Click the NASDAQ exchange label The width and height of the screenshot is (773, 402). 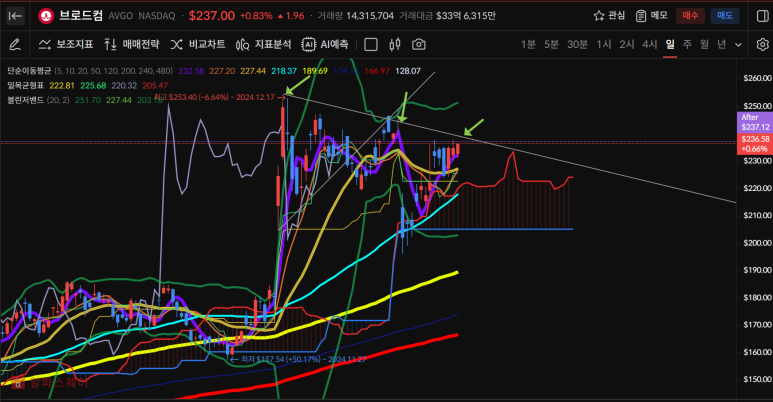coord(157,16)
